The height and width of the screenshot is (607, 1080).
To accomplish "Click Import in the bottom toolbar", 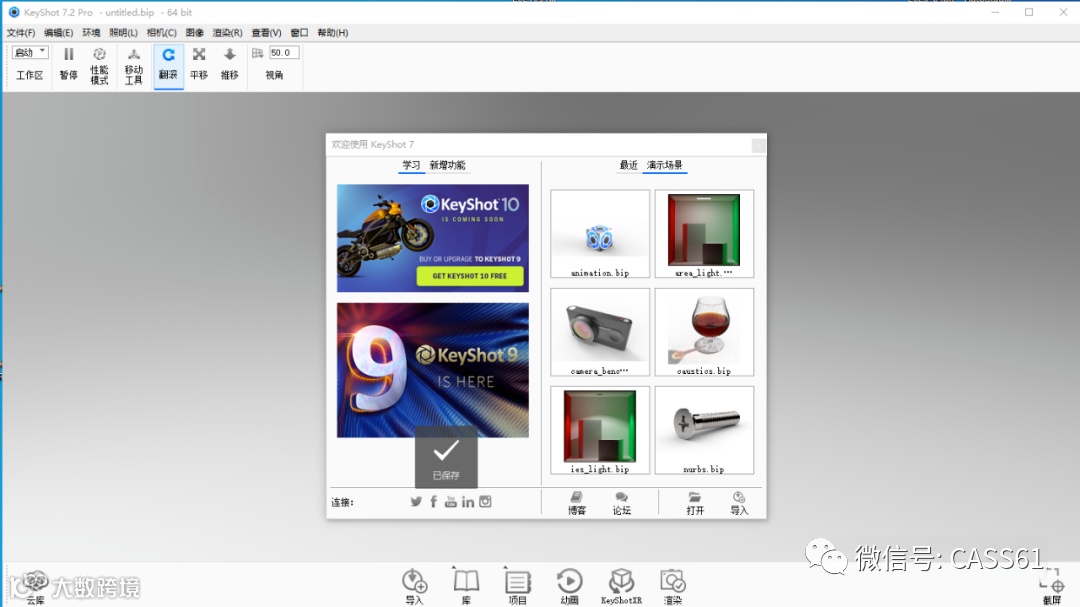I will point(415,587).
